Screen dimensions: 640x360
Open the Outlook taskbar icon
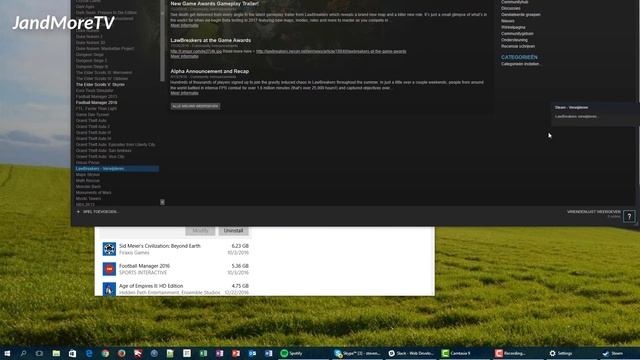pos(252,353)
